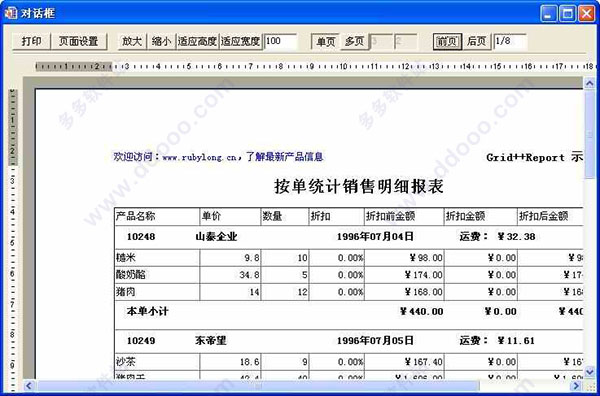
Task: Click customer name 山泰企业
Action: (x=216, y=237)
